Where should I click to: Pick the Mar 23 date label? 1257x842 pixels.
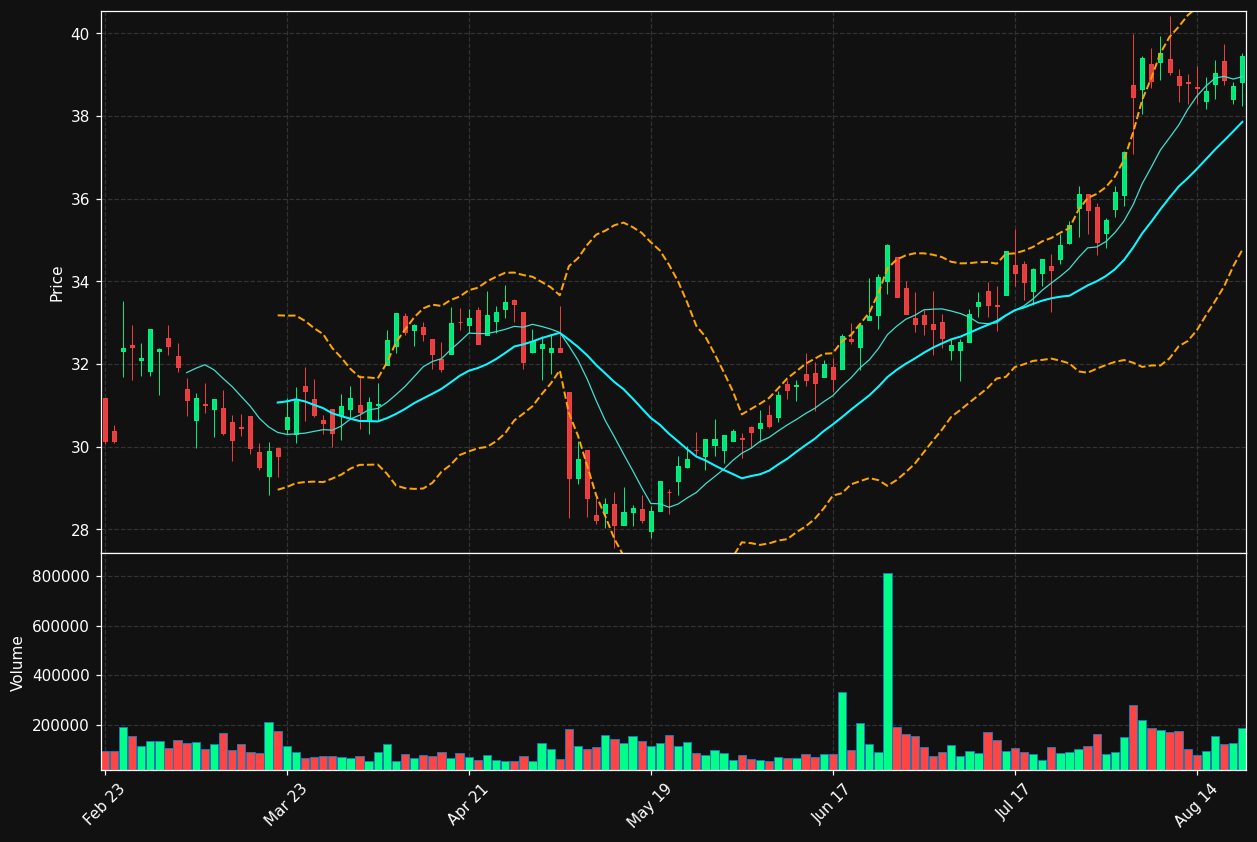coord(286,803)
